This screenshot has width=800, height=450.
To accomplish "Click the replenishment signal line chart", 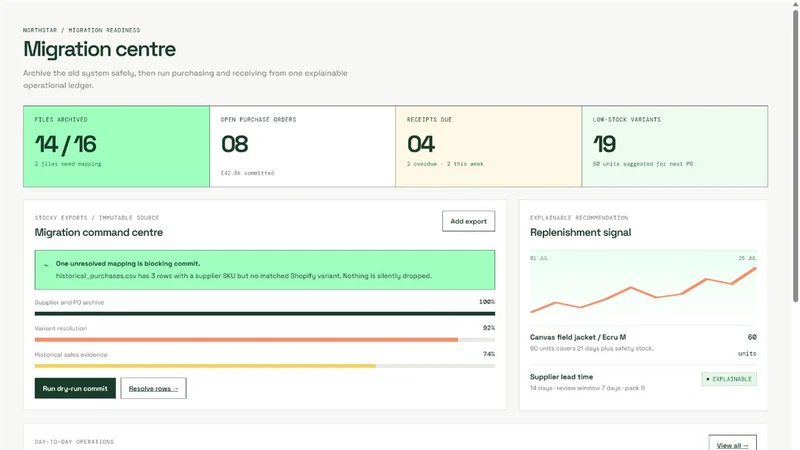I will pyautogui.click(x=643, y=287).
